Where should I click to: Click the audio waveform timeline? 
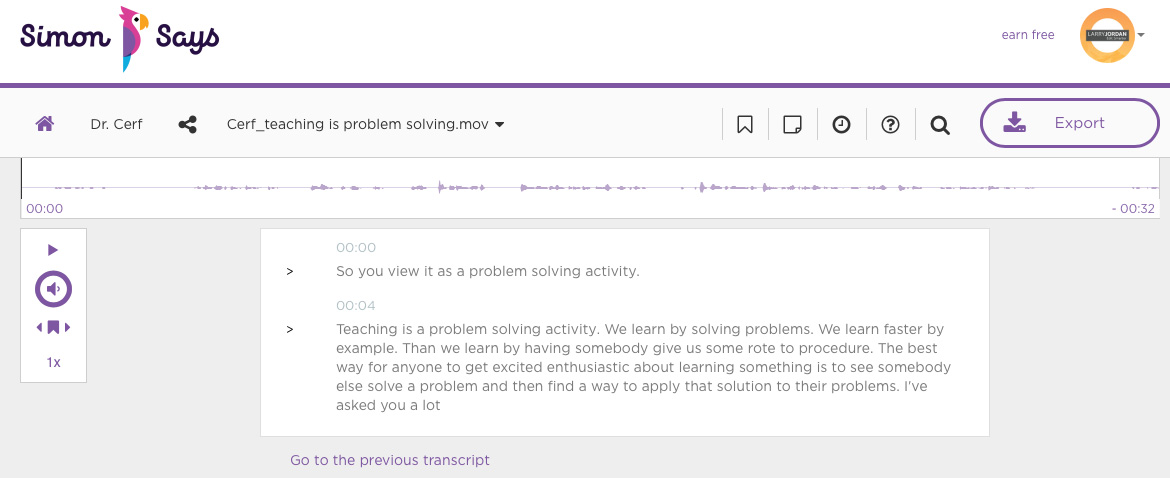[589, 188]
